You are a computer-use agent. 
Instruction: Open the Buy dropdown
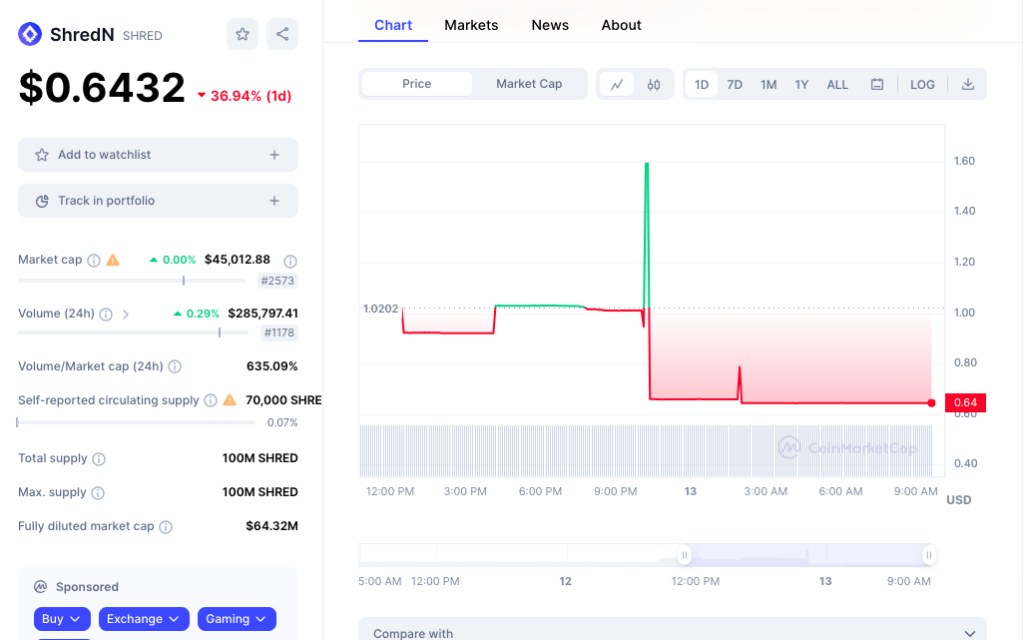[x=61, y=618]
